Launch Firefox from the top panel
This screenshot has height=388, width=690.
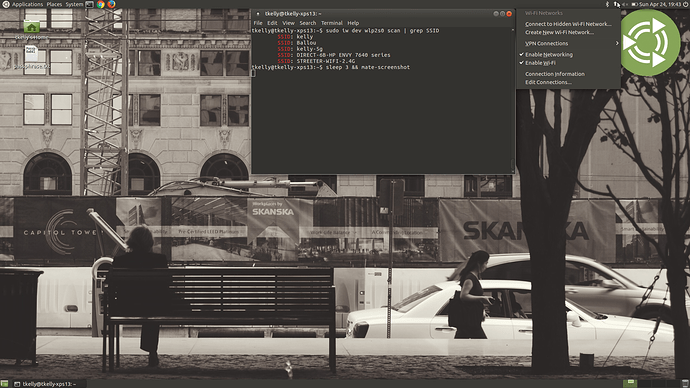coord(111,4)
